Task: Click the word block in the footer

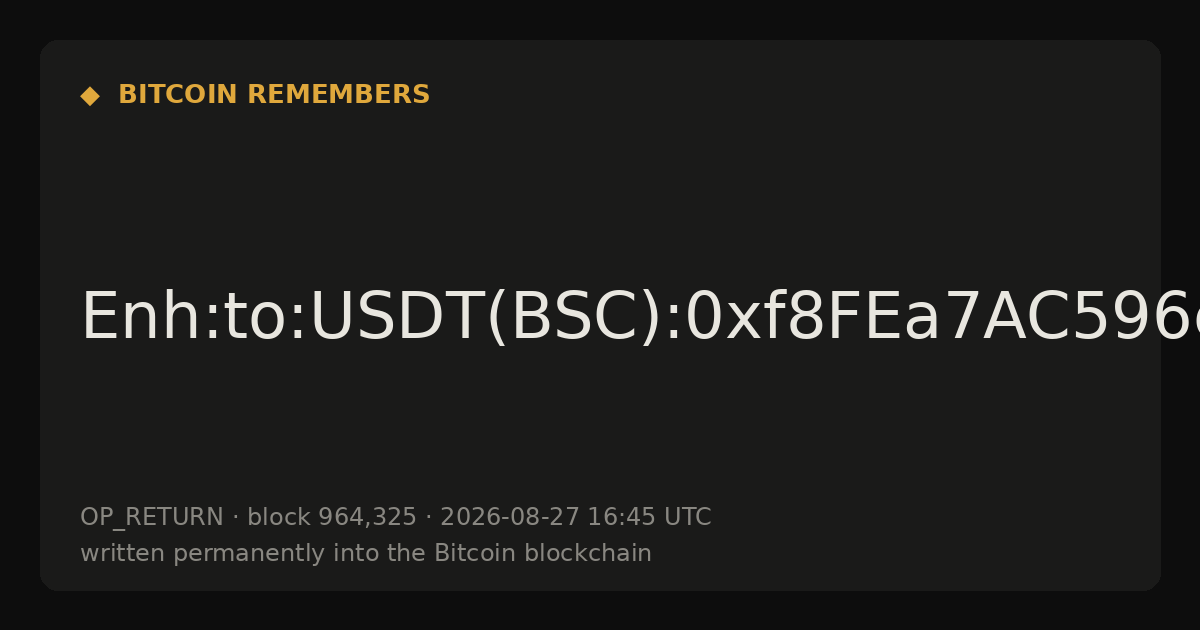Action: pyautogui.click(x=279, y=518)
